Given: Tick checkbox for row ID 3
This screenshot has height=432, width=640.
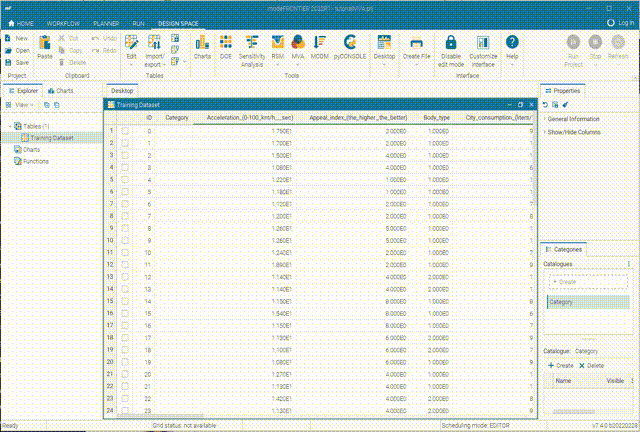Looking at the screenshot, I should click(125, 167).
